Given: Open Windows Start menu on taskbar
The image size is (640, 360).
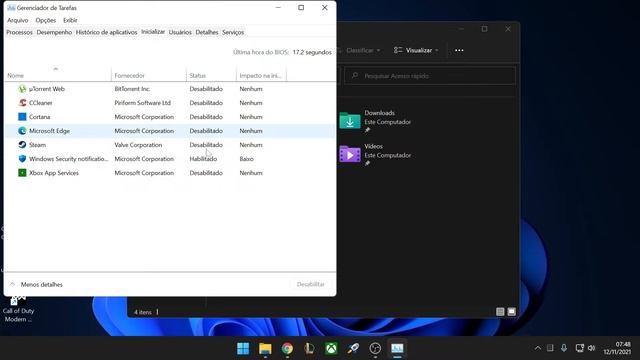Looking at the screenshot, I should coord(243,348).
